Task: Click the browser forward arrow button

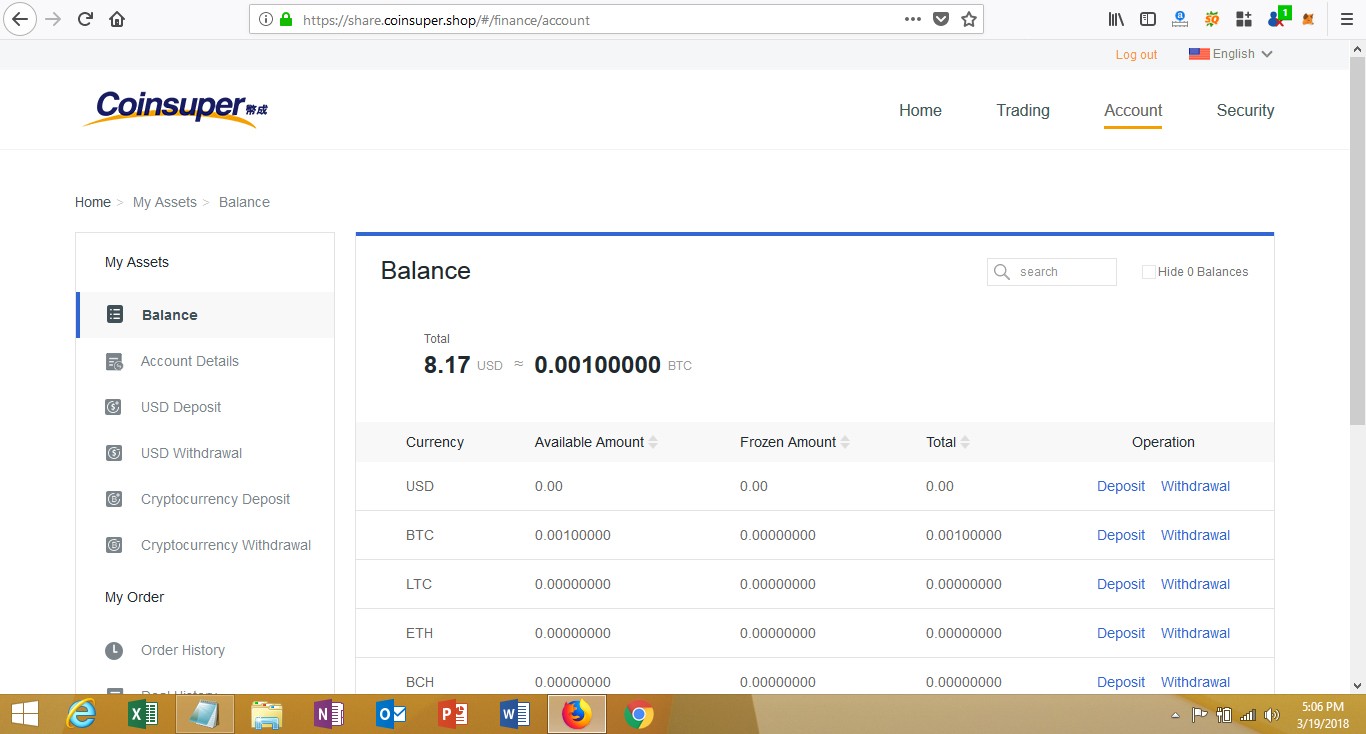Action: point(53,19)
